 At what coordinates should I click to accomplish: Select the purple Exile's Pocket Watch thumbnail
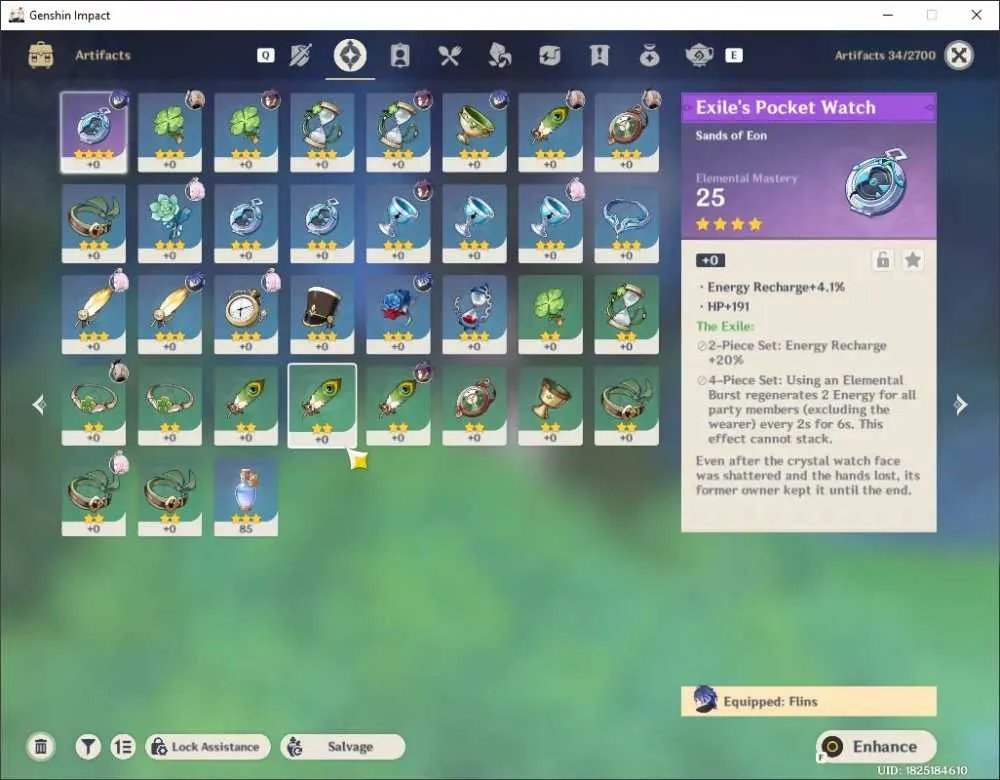(94, 132)
